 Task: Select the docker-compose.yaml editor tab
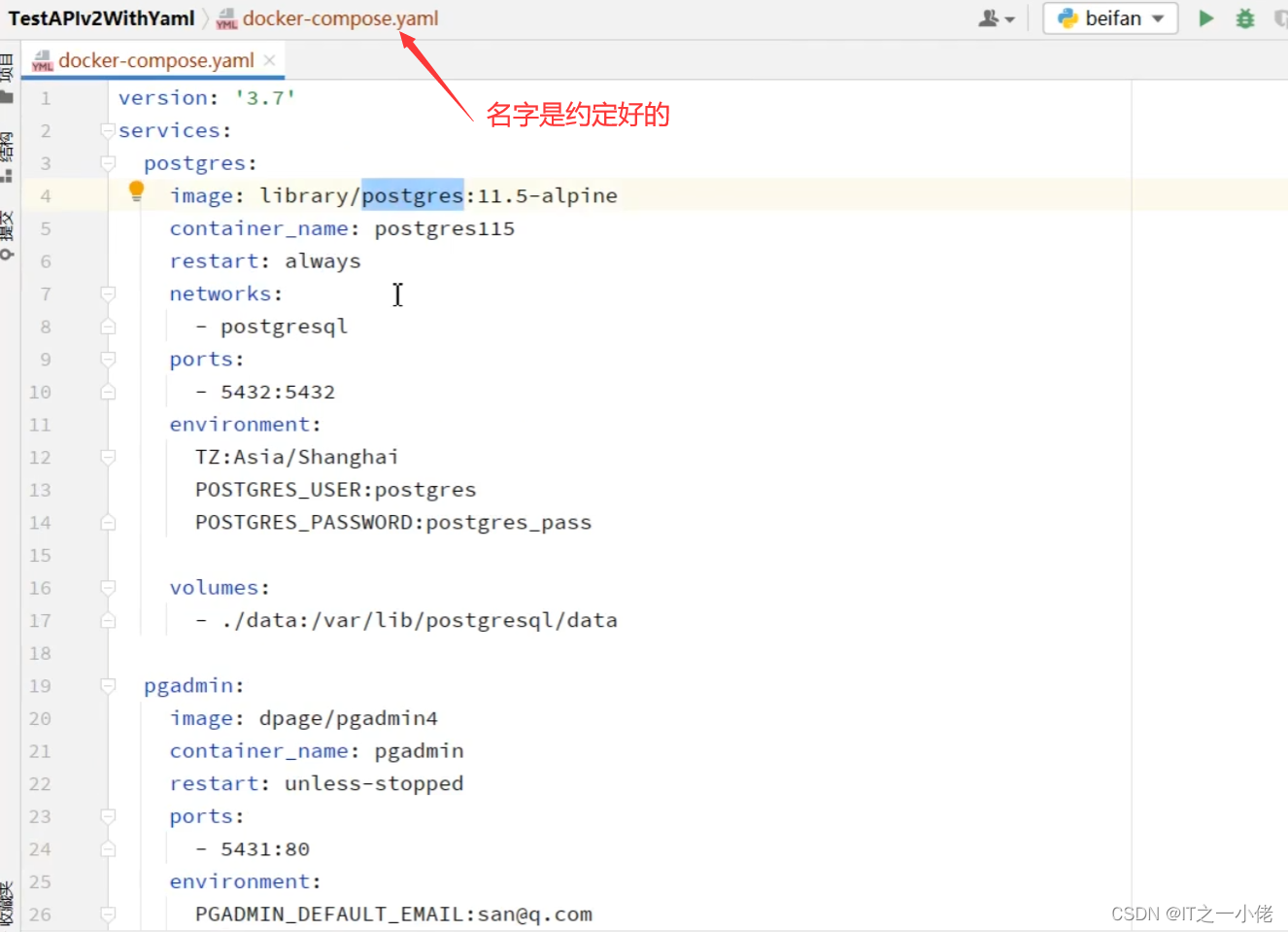155,60
